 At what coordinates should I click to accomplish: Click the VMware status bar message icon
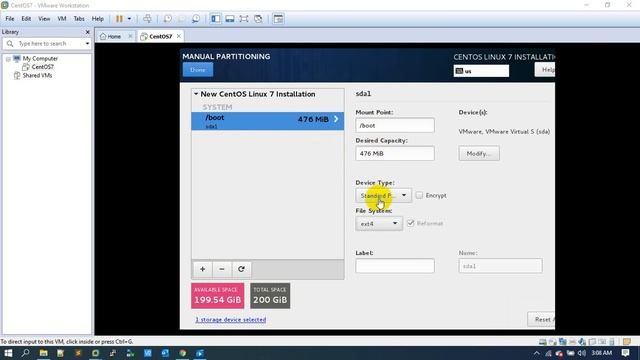[627, 342]
